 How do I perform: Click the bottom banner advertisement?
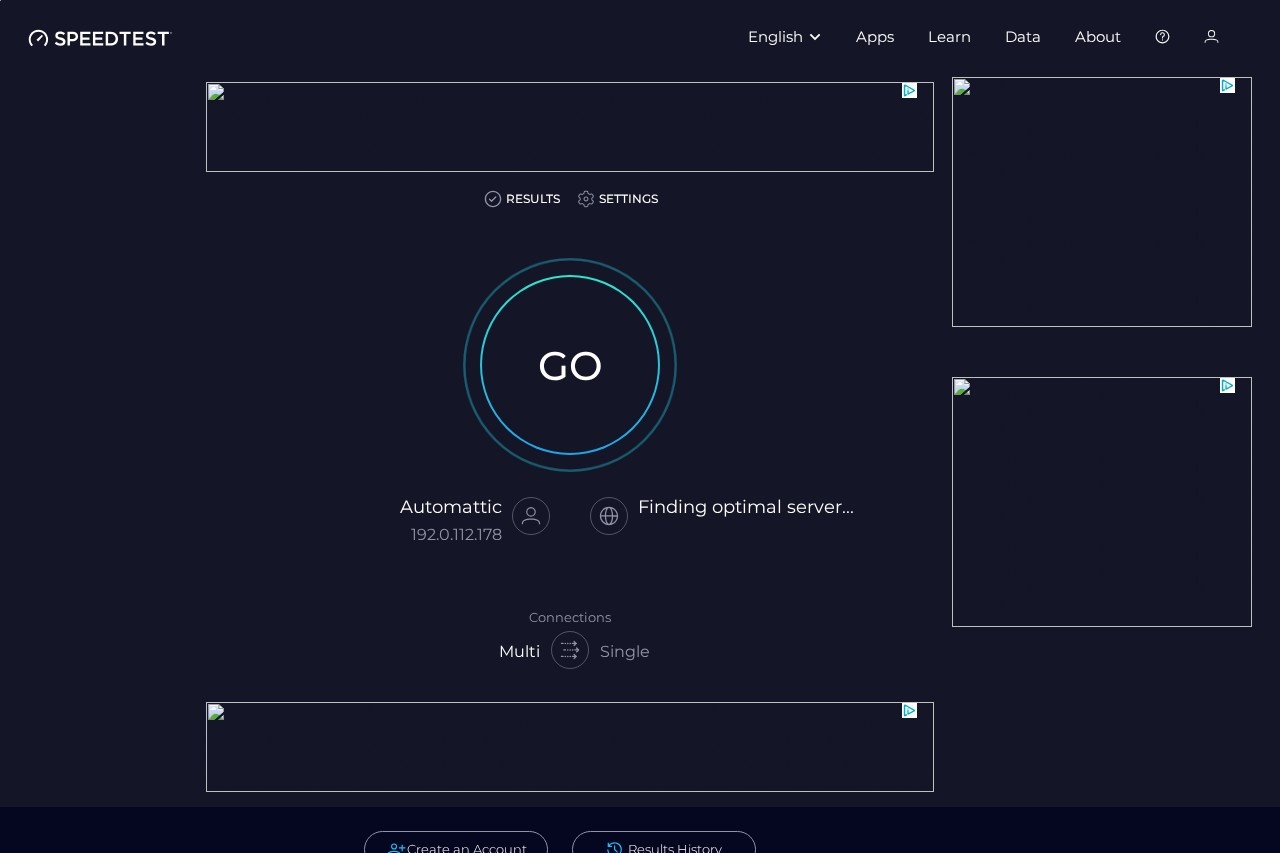[570, 747]
